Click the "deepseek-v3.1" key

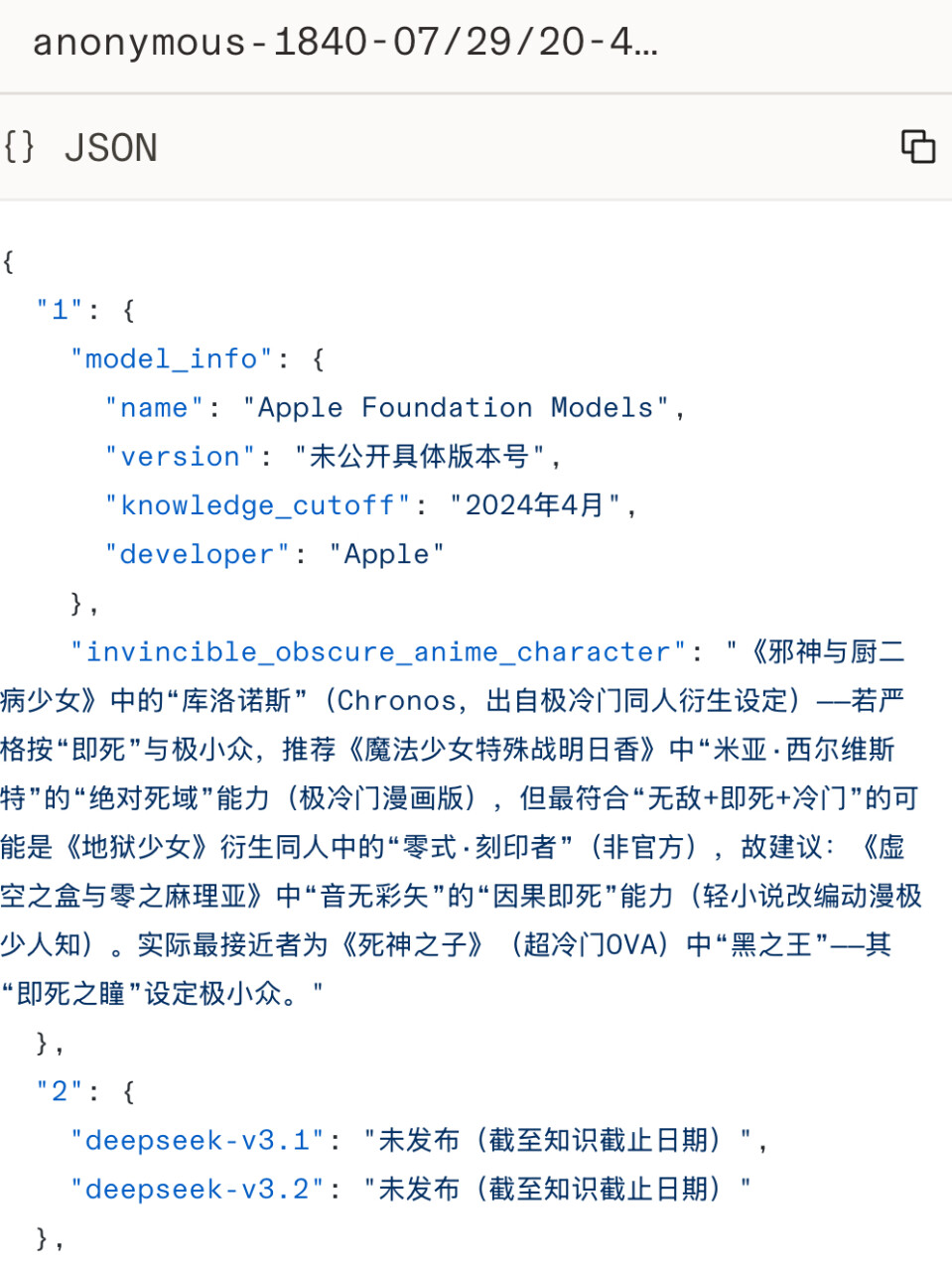(198, 1140)
